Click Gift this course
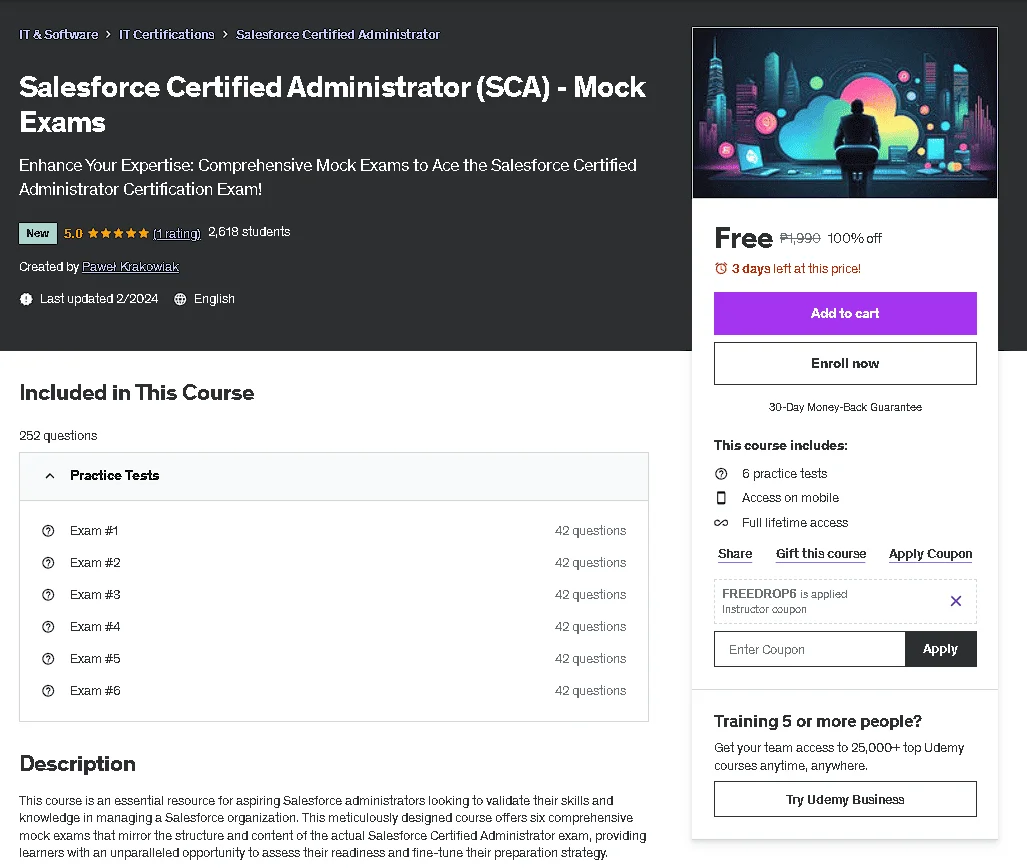Image resolution: width=1027 pixels, height=868 pixels. pos(821,554)
